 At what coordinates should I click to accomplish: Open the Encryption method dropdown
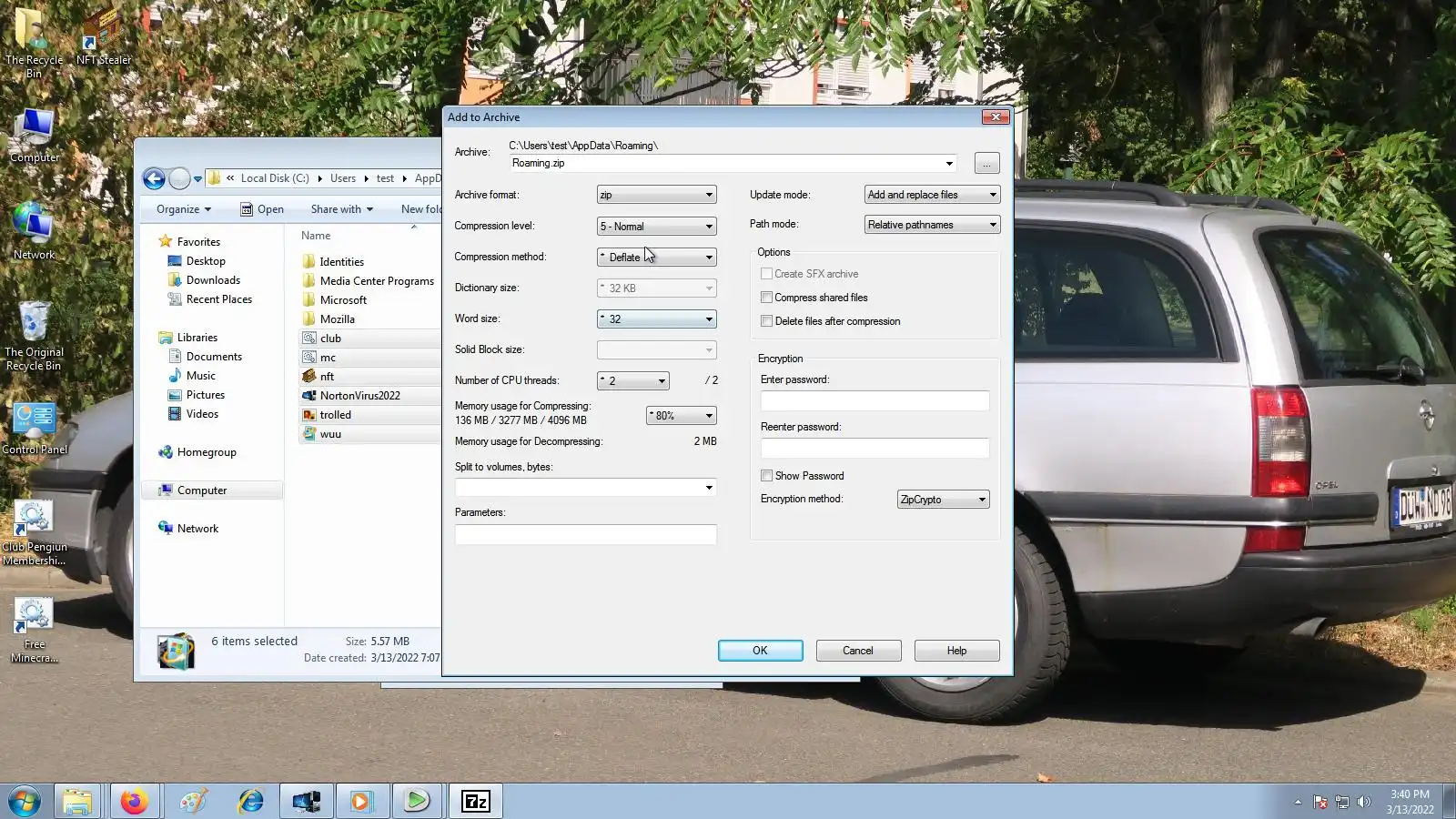(943, 500)
